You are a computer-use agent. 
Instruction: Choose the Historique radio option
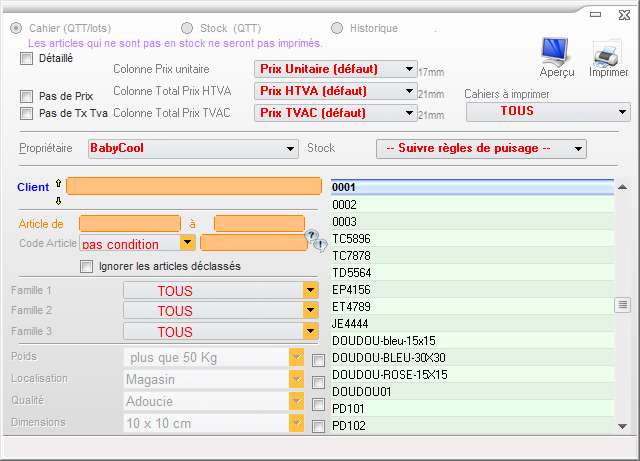(336, 28)
